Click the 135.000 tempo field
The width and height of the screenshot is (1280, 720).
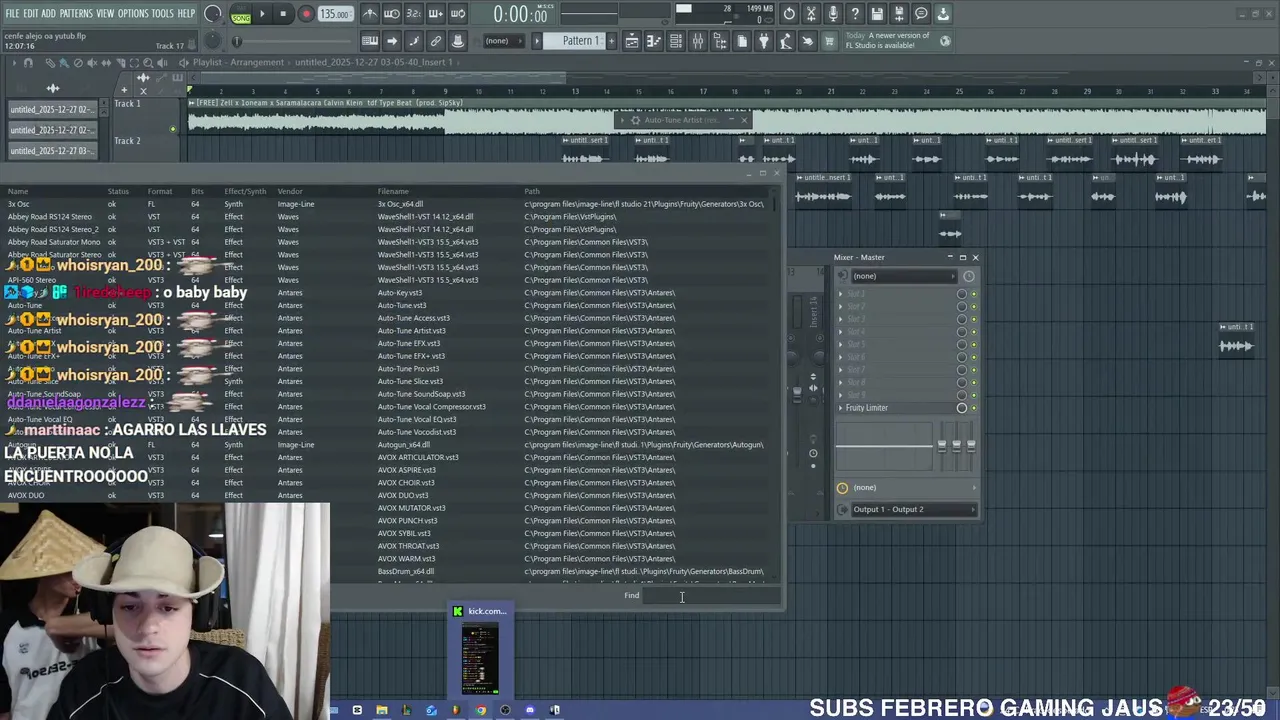click(x=335, y=14)
